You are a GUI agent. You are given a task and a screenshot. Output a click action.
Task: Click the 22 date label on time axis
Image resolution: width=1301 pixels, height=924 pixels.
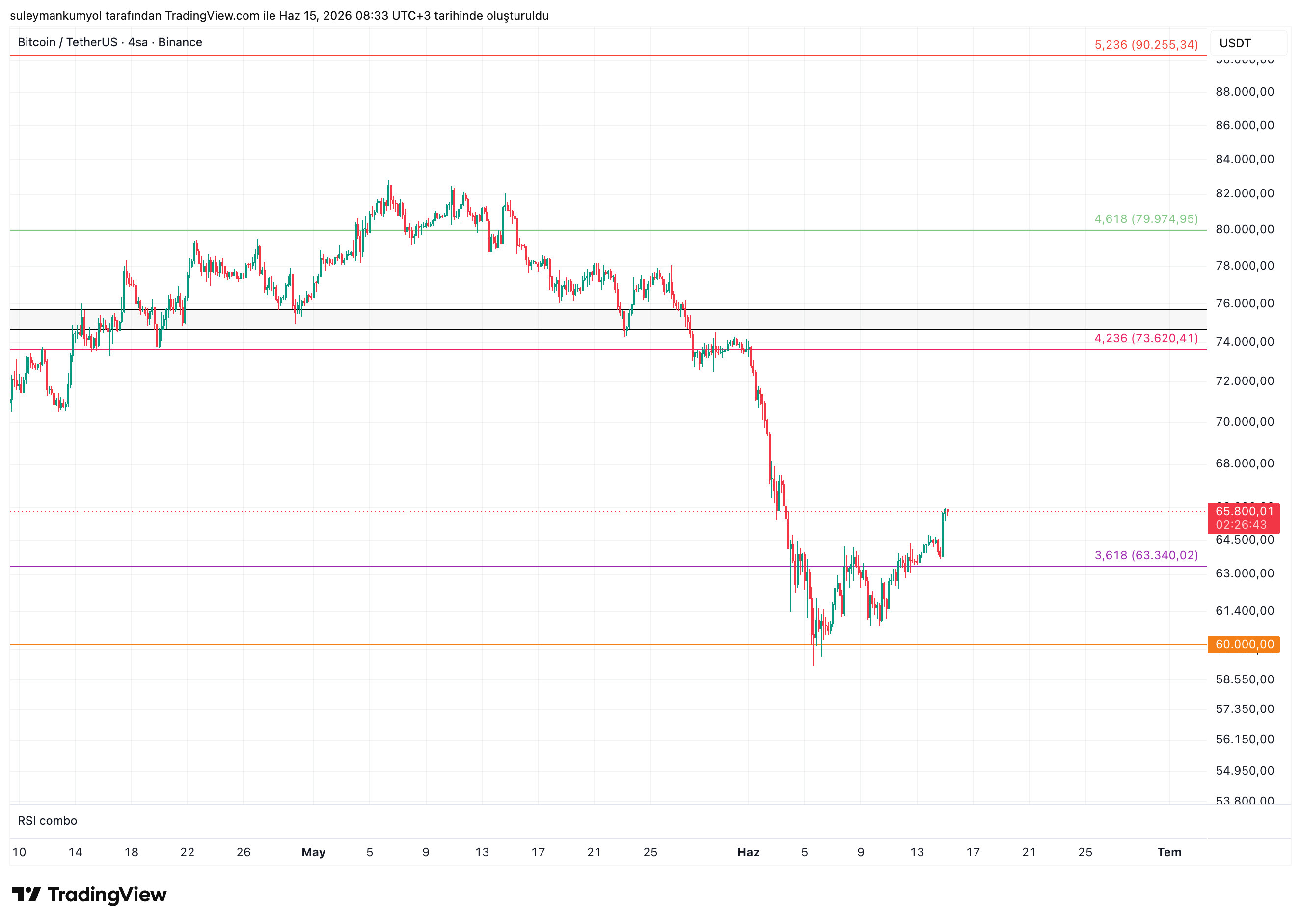[187, 852]
